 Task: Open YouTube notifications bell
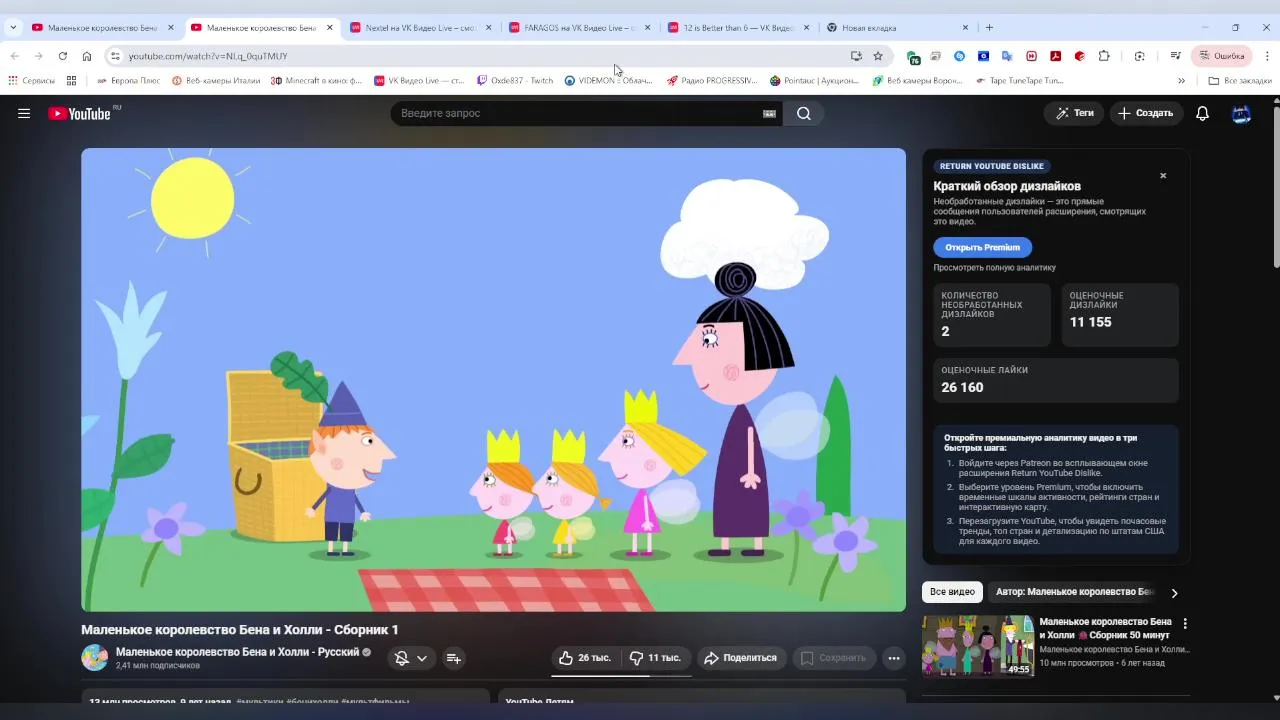(1202, 113)
